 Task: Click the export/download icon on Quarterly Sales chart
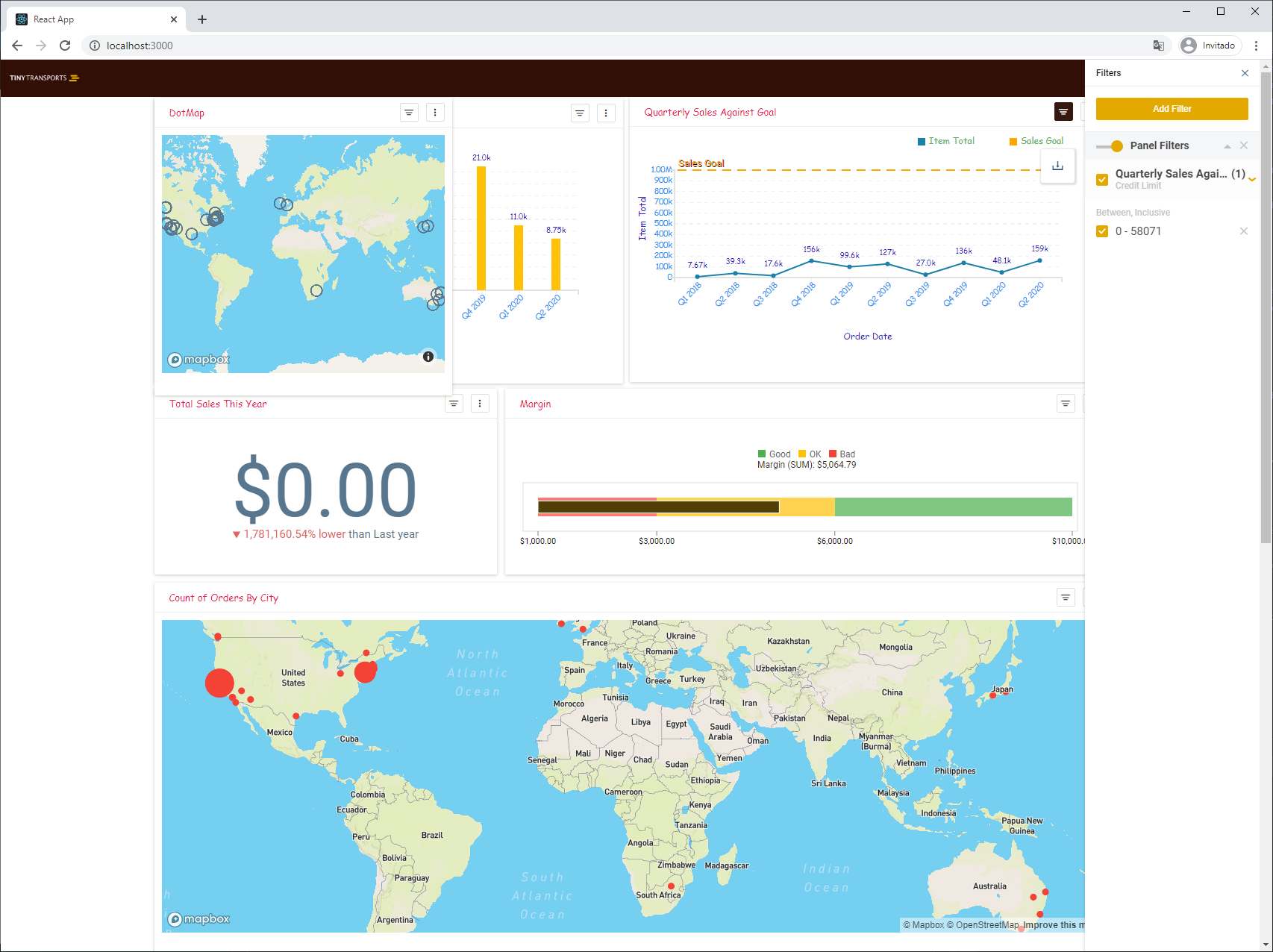pyautogui.click(x=1057, y=166)
